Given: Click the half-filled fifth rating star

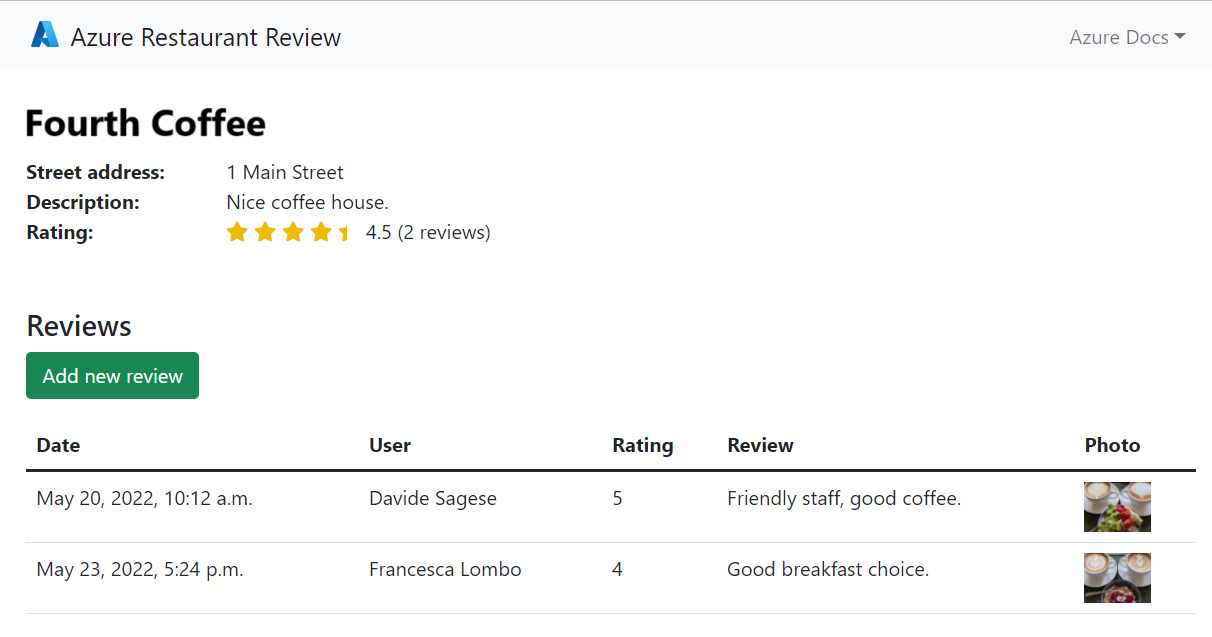Looking at the screenshot, I should click(344, 233).
